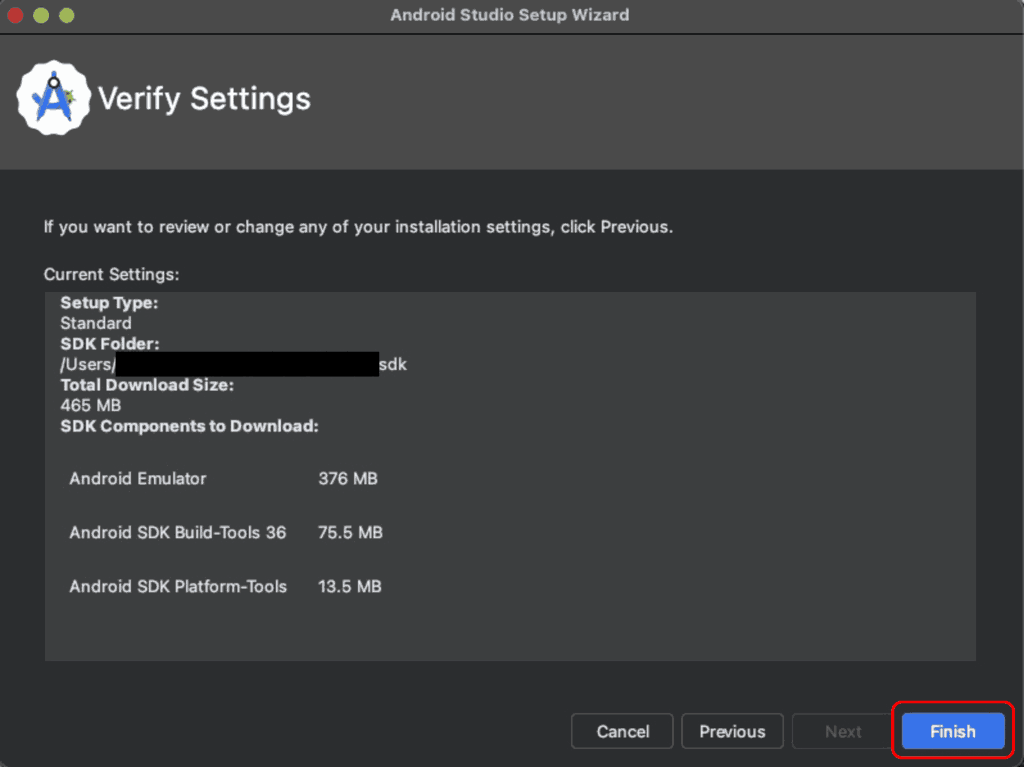Click the 75.5 MB size value

[350, 532]
